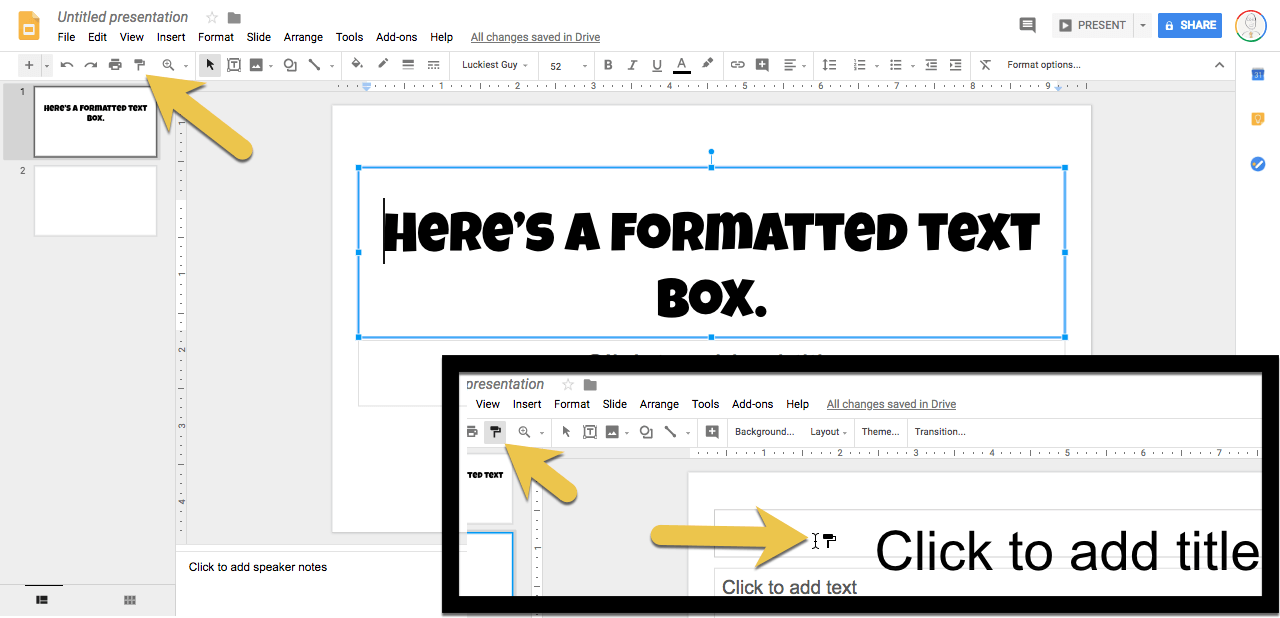Collapse the toolbar with the chevron

pos(1219,64)
